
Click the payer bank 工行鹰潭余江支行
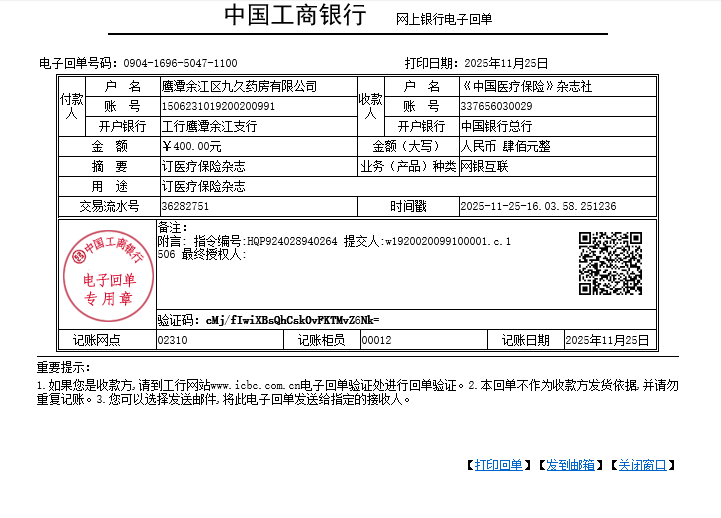(209, 126)
